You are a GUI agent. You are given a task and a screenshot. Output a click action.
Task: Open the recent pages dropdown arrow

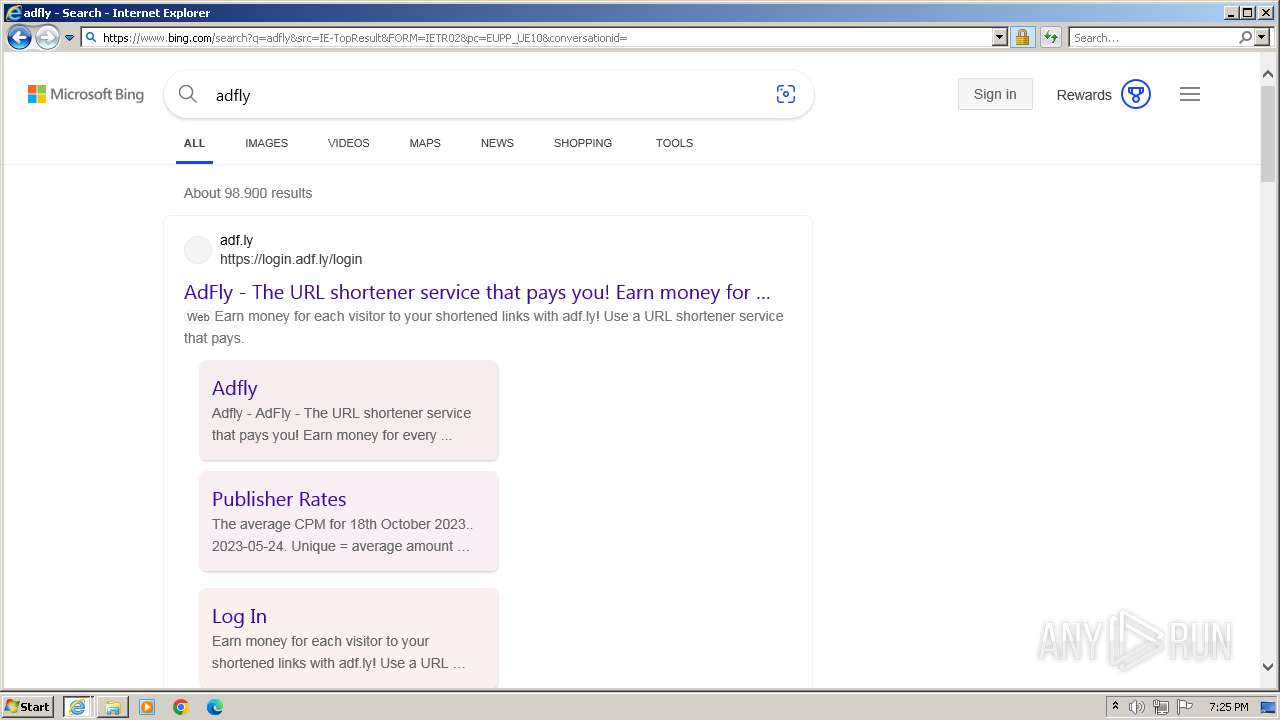[x=69, y=38]
